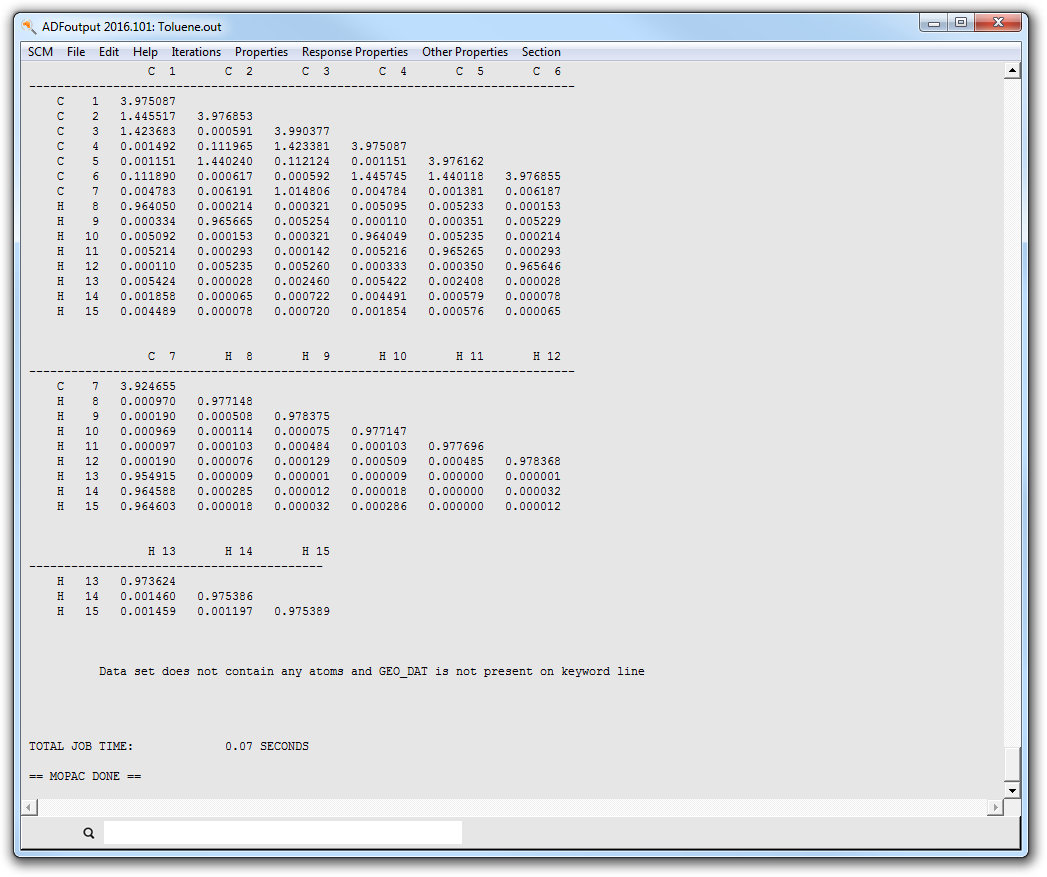Viewport: 1047px width, 877px height.
Task: Open the SCM menu
Action: pyautogui.click(x=40, y=52)
